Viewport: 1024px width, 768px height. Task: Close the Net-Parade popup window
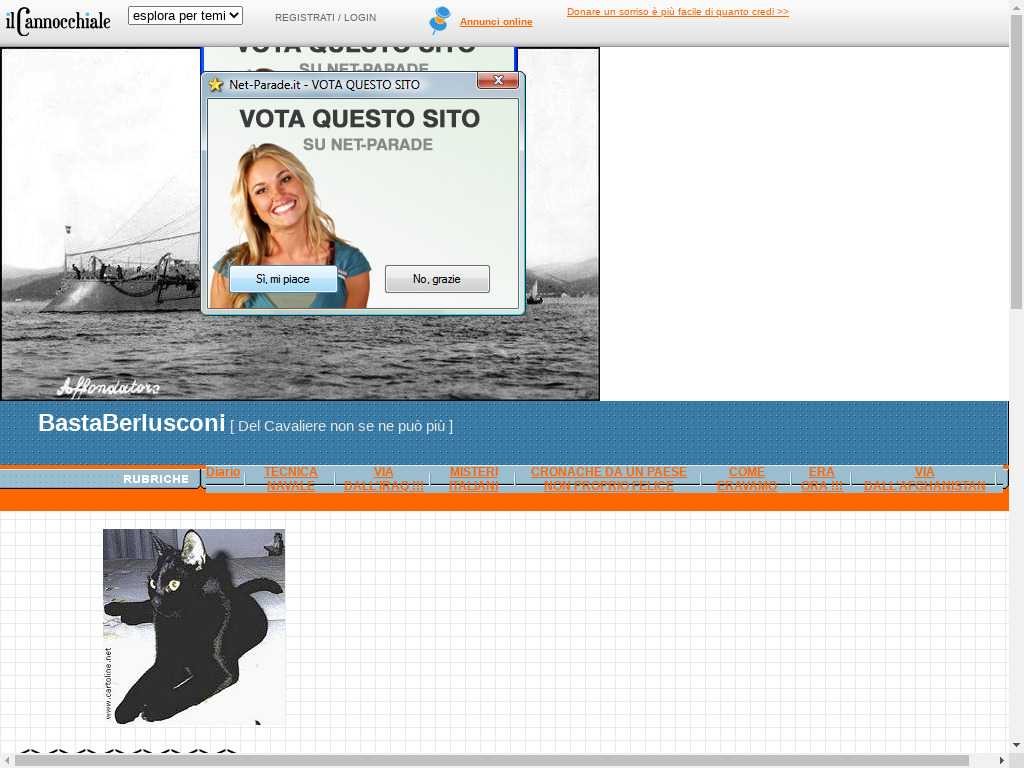(497, 81)
